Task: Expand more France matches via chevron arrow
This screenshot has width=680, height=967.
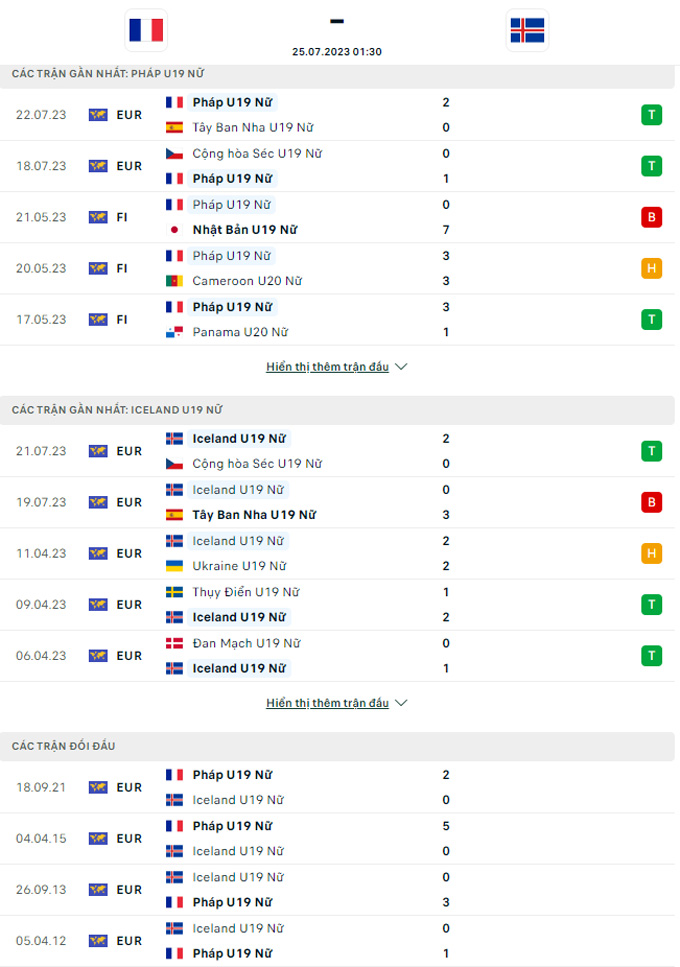Action: point(401,367)
